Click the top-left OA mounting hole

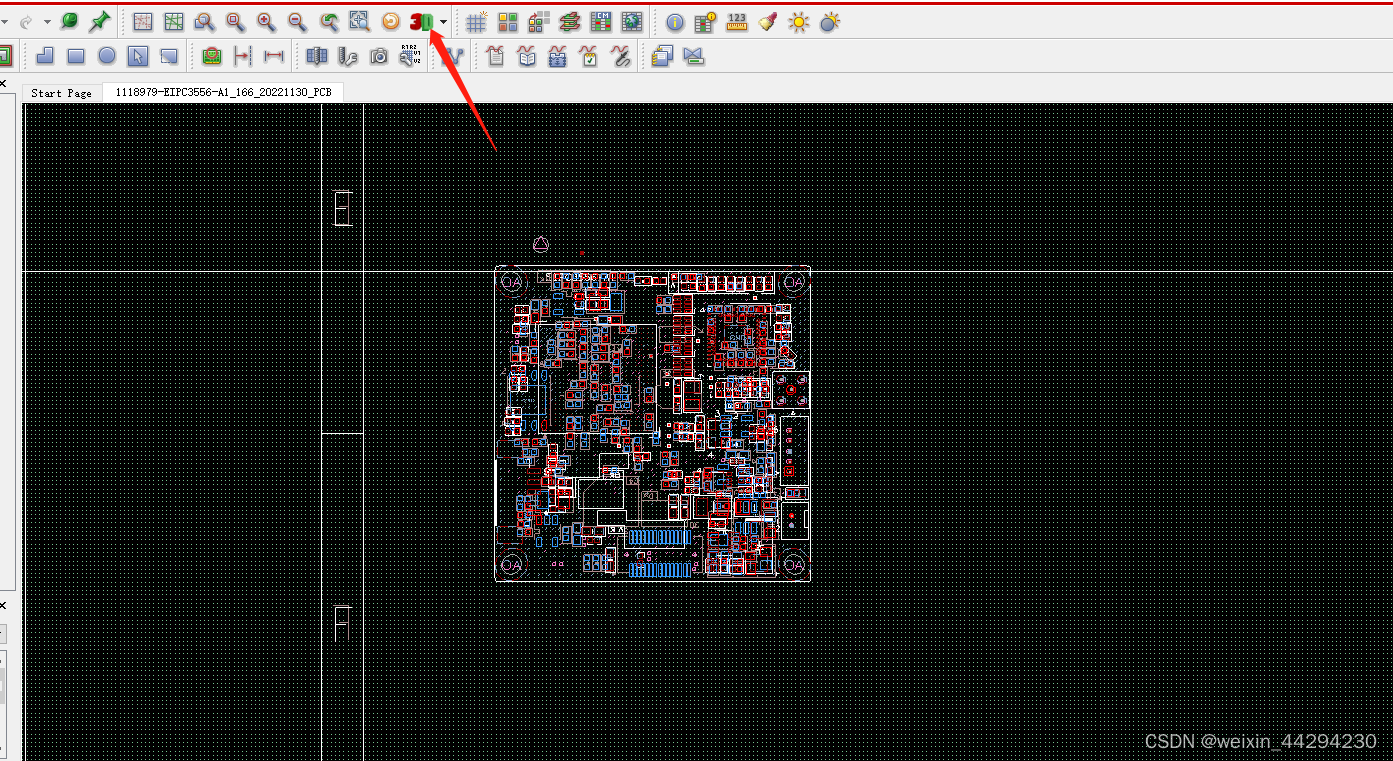(511, 283)
